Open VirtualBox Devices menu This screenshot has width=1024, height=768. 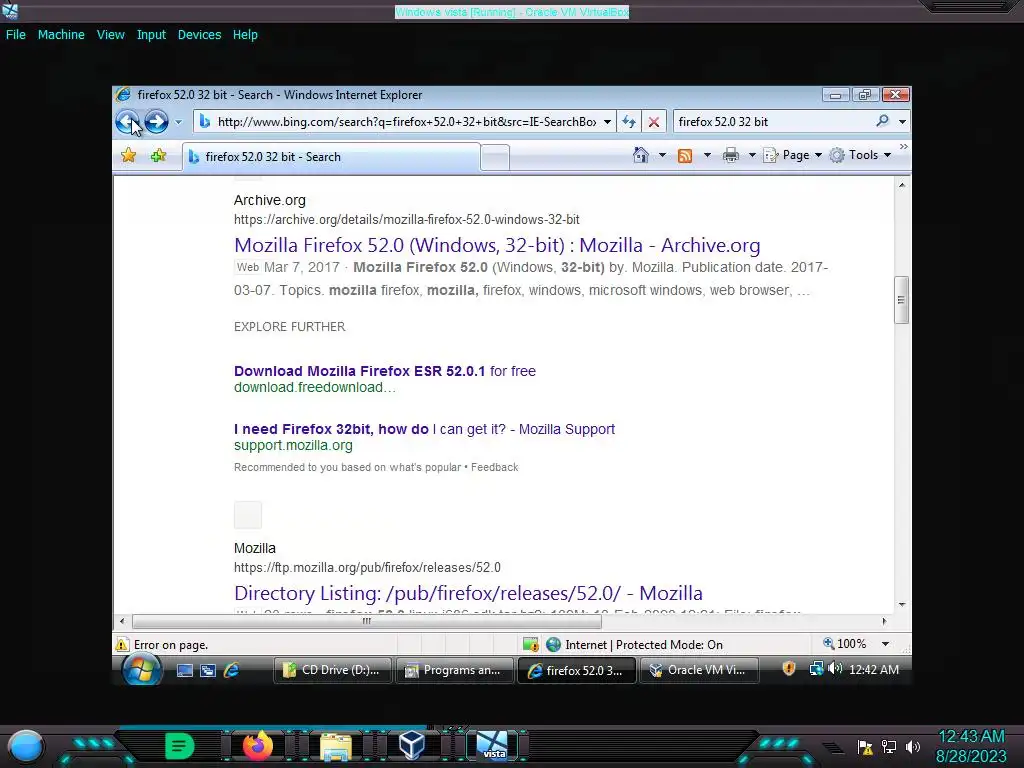click(x=199, y=35)
